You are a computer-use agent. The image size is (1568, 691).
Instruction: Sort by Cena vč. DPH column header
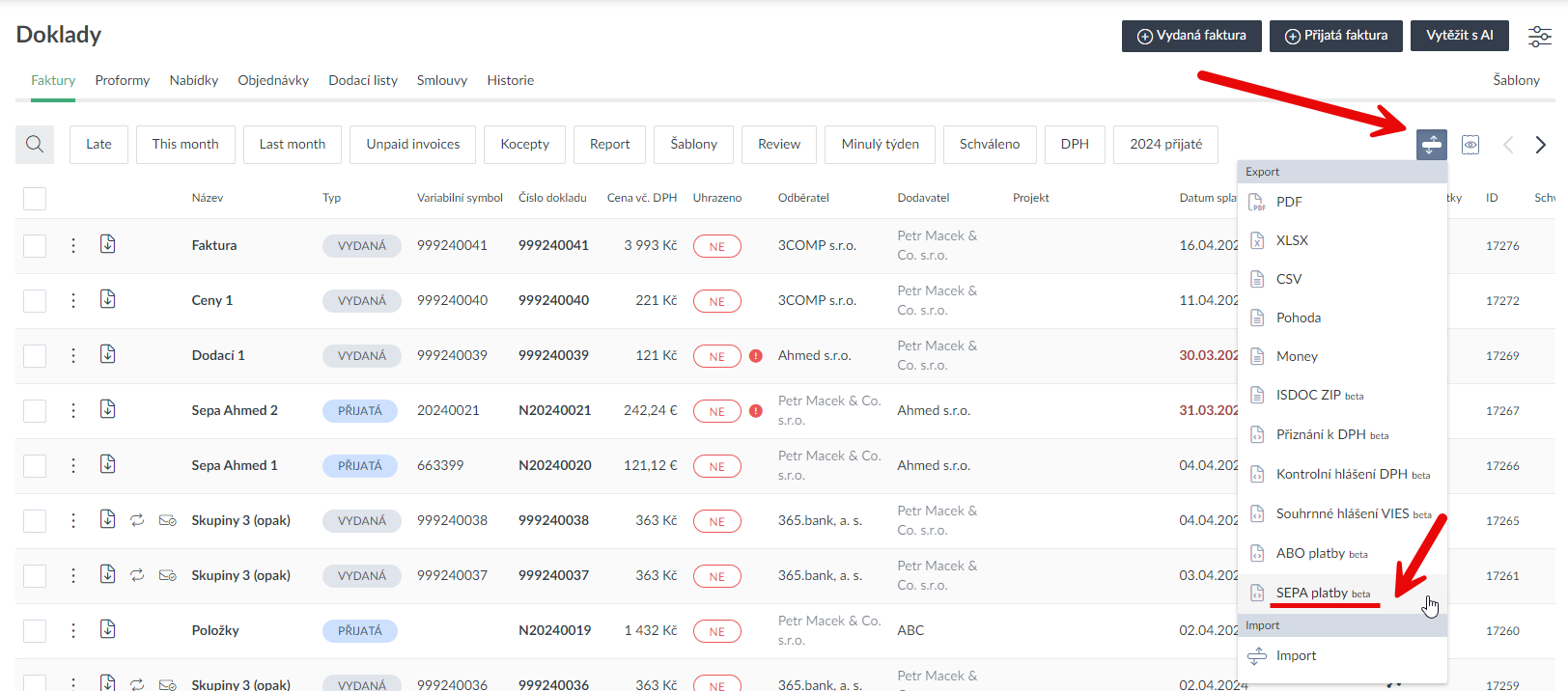point(641,198)
